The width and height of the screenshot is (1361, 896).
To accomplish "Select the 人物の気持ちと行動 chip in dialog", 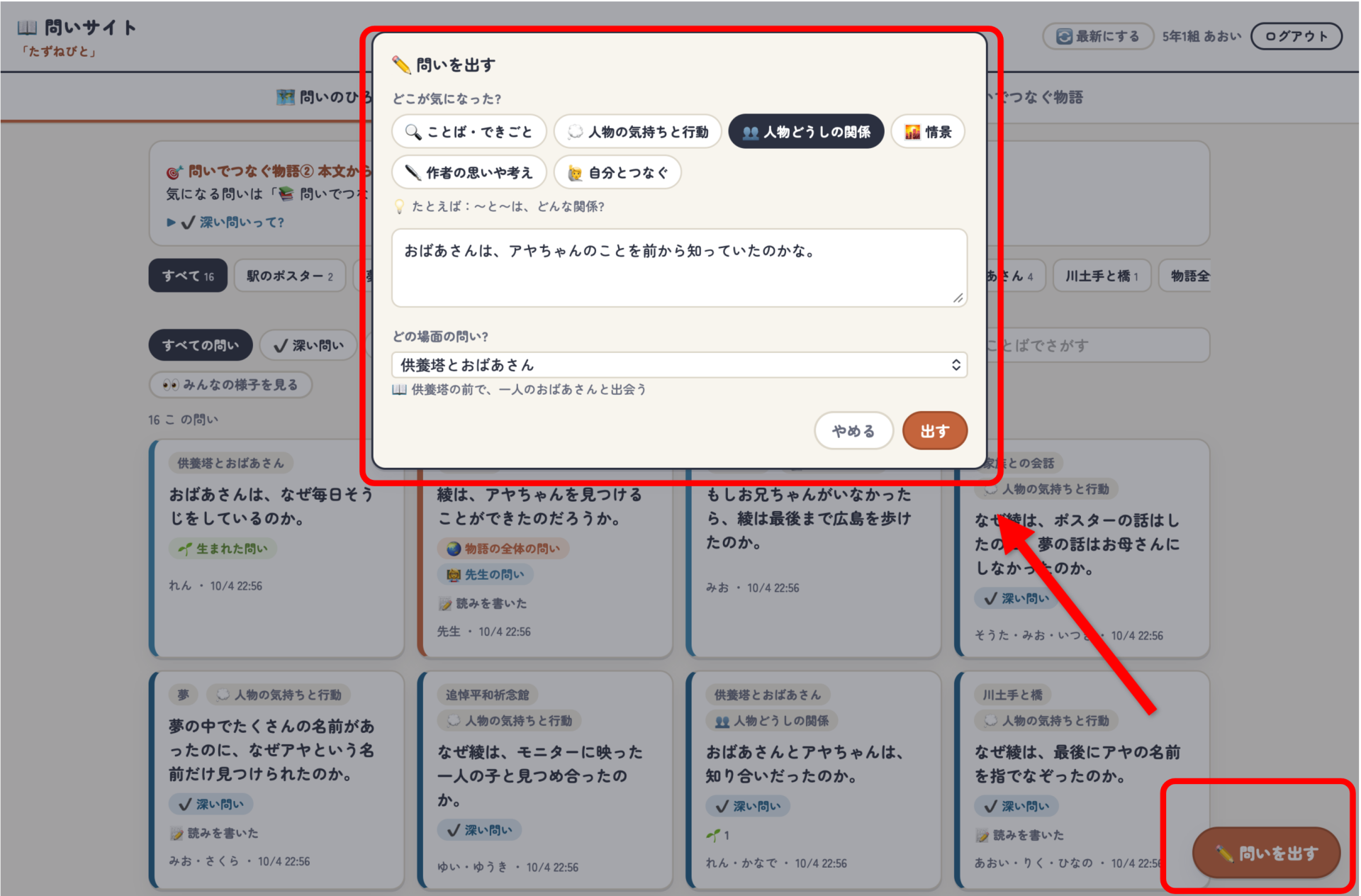I will click(637, 132).
